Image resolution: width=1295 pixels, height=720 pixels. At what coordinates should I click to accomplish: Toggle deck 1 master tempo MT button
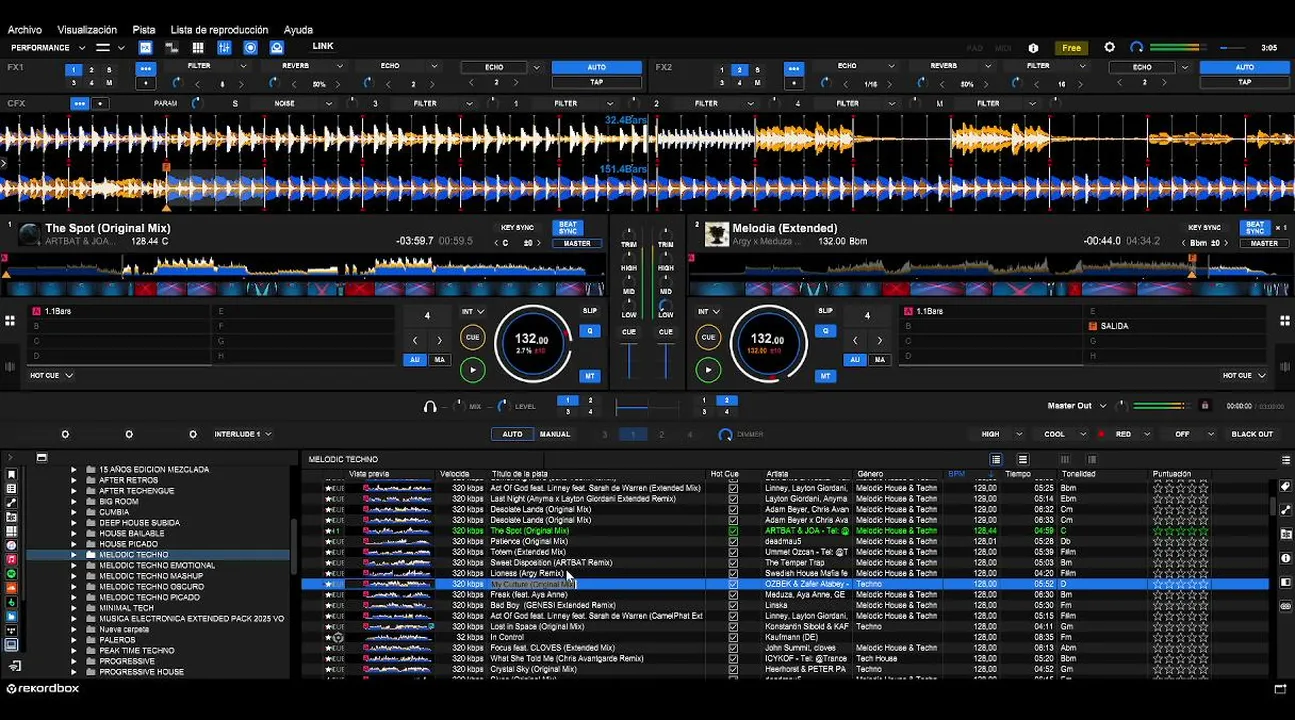pyautogui.click(x=590, y=376)
